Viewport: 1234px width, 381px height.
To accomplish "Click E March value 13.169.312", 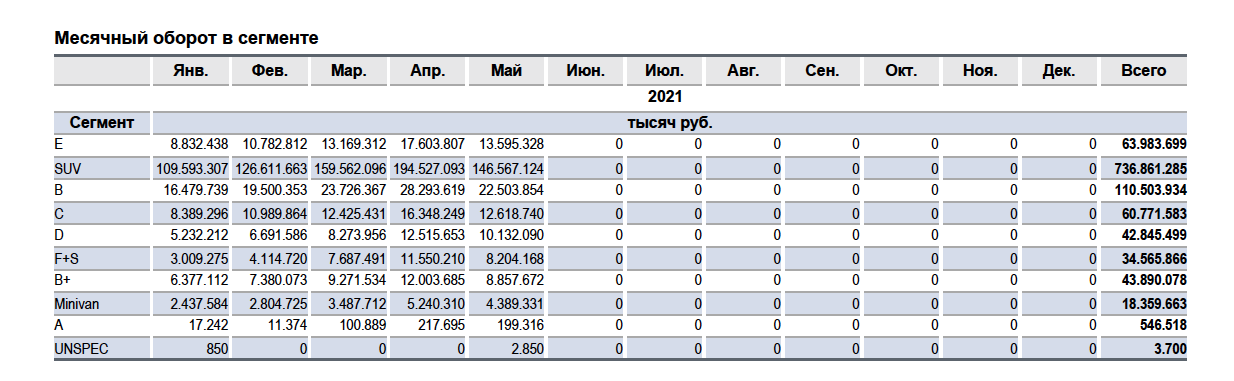I will click(x=354, y=144).
